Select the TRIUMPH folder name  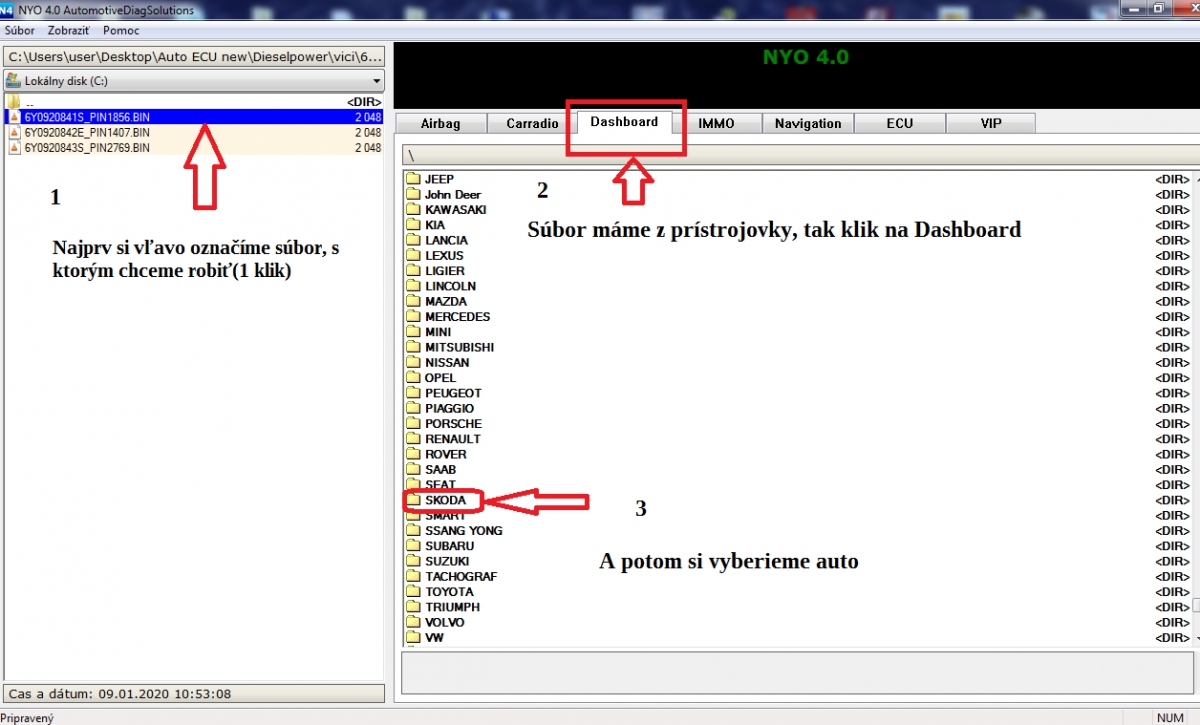point(452,607)
